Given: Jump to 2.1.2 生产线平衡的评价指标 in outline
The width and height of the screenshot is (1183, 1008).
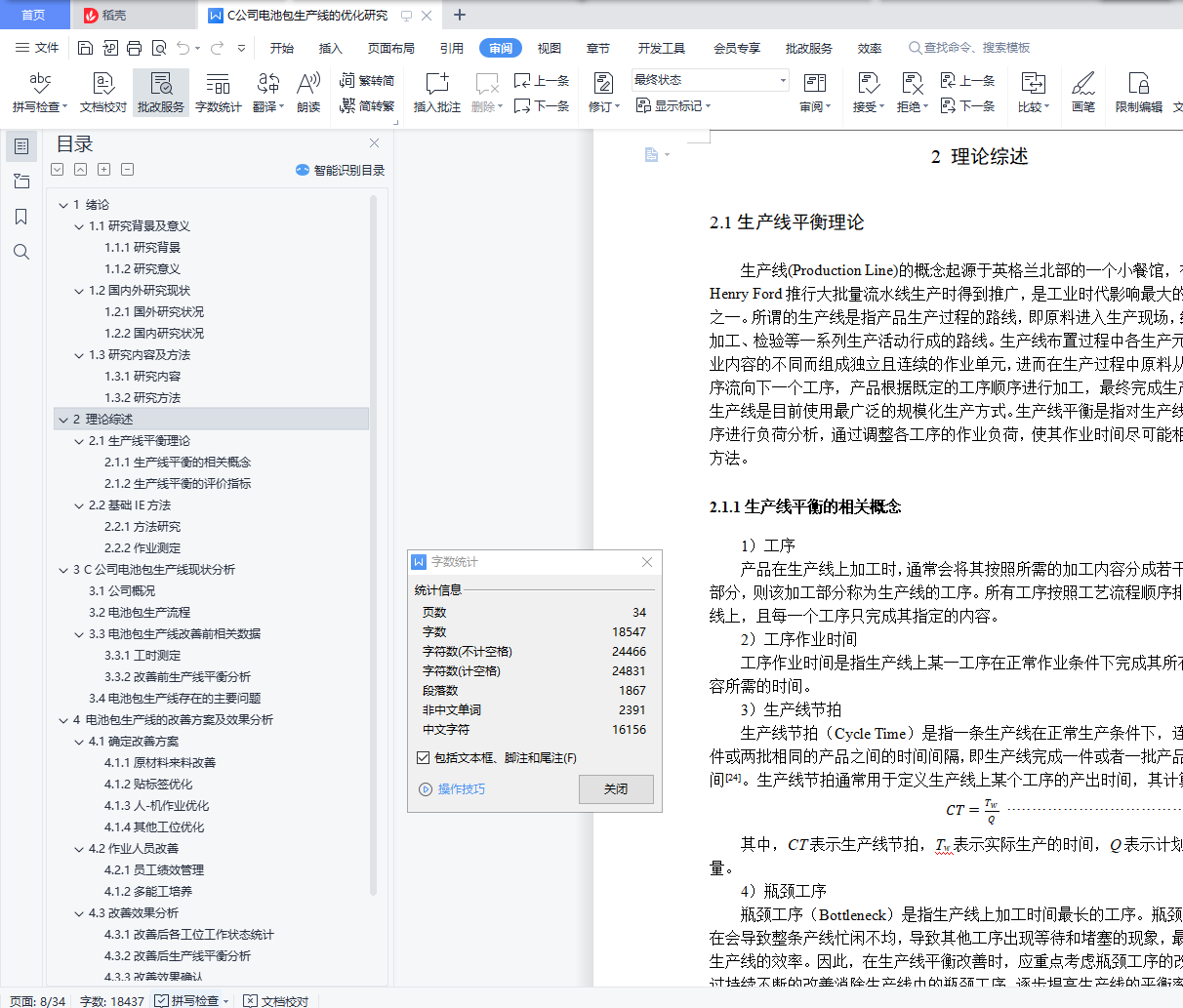Looking at the screenshot, I should 178,484.
